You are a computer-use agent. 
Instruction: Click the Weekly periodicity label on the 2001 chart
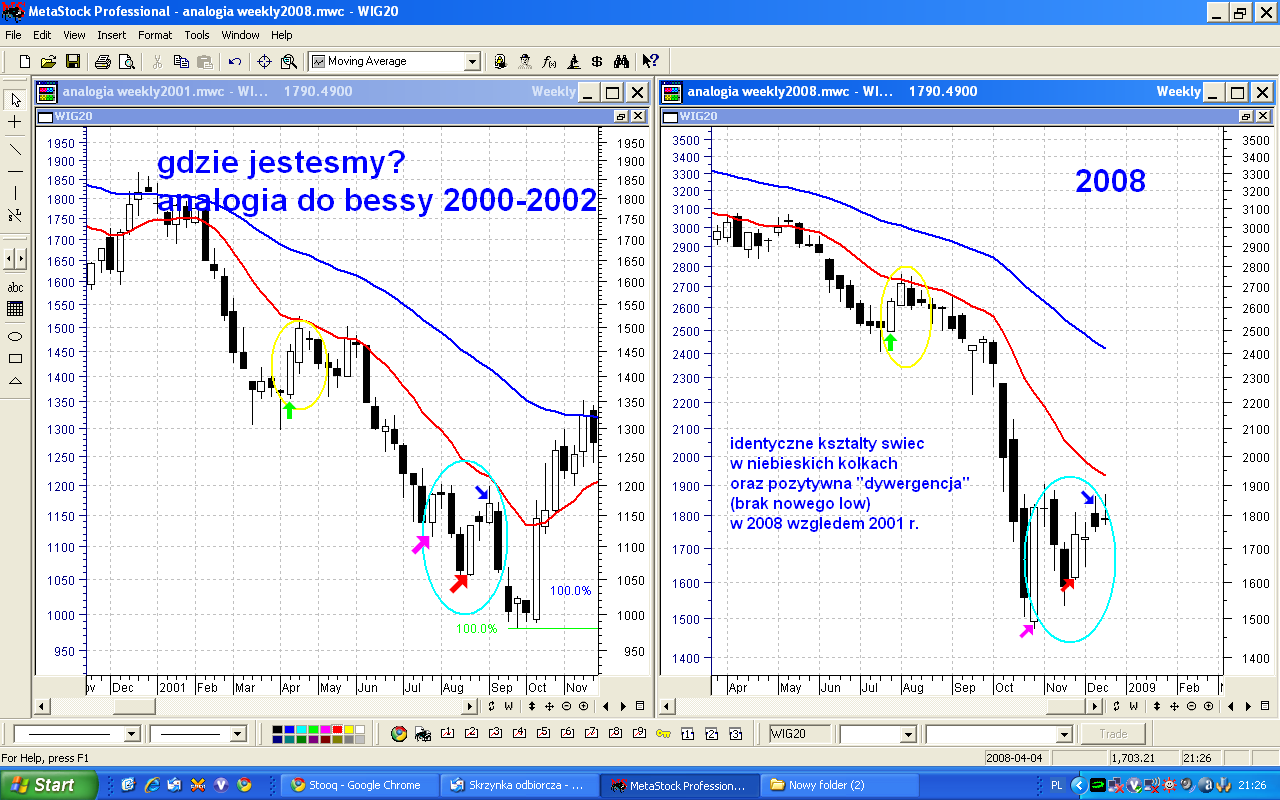click(x=553, y=92)
